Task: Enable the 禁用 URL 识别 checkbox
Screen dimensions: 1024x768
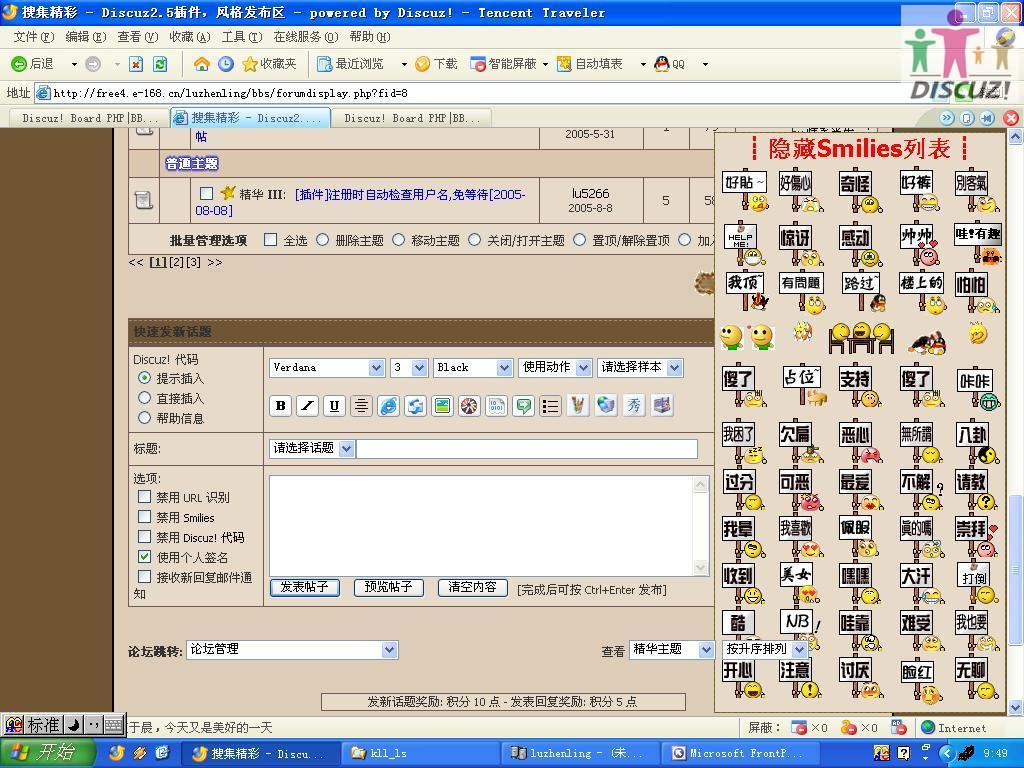Action: click(x=144, y=497)
